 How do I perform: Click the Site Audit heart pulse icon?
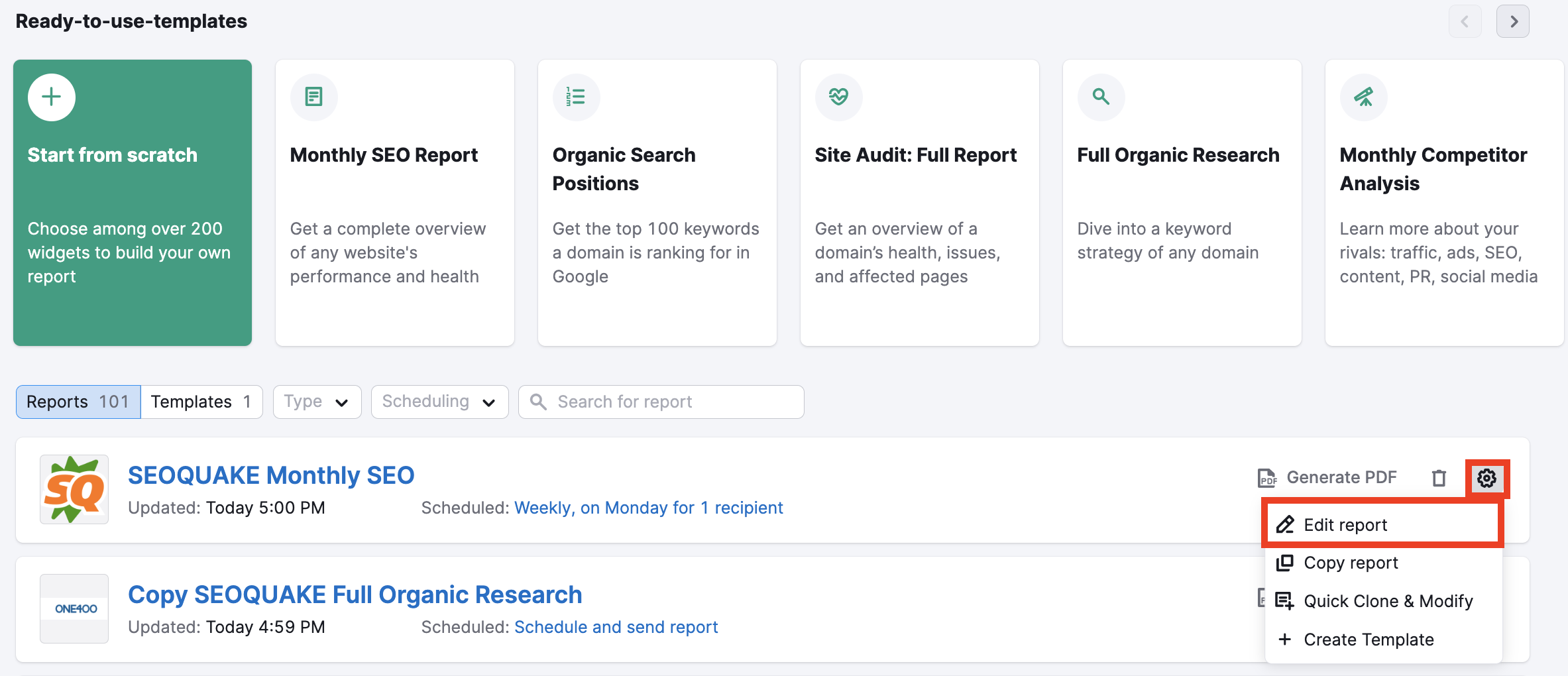tap(839, 97)
